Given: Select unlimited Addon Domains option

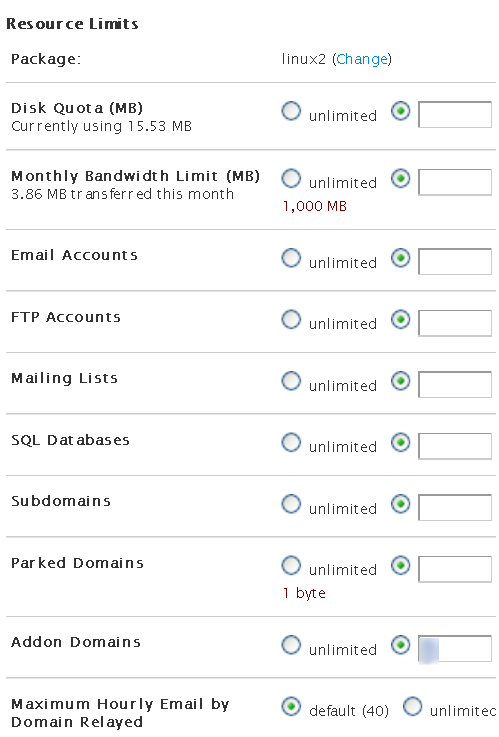Looking at the screenshot, I should [291, 645].
